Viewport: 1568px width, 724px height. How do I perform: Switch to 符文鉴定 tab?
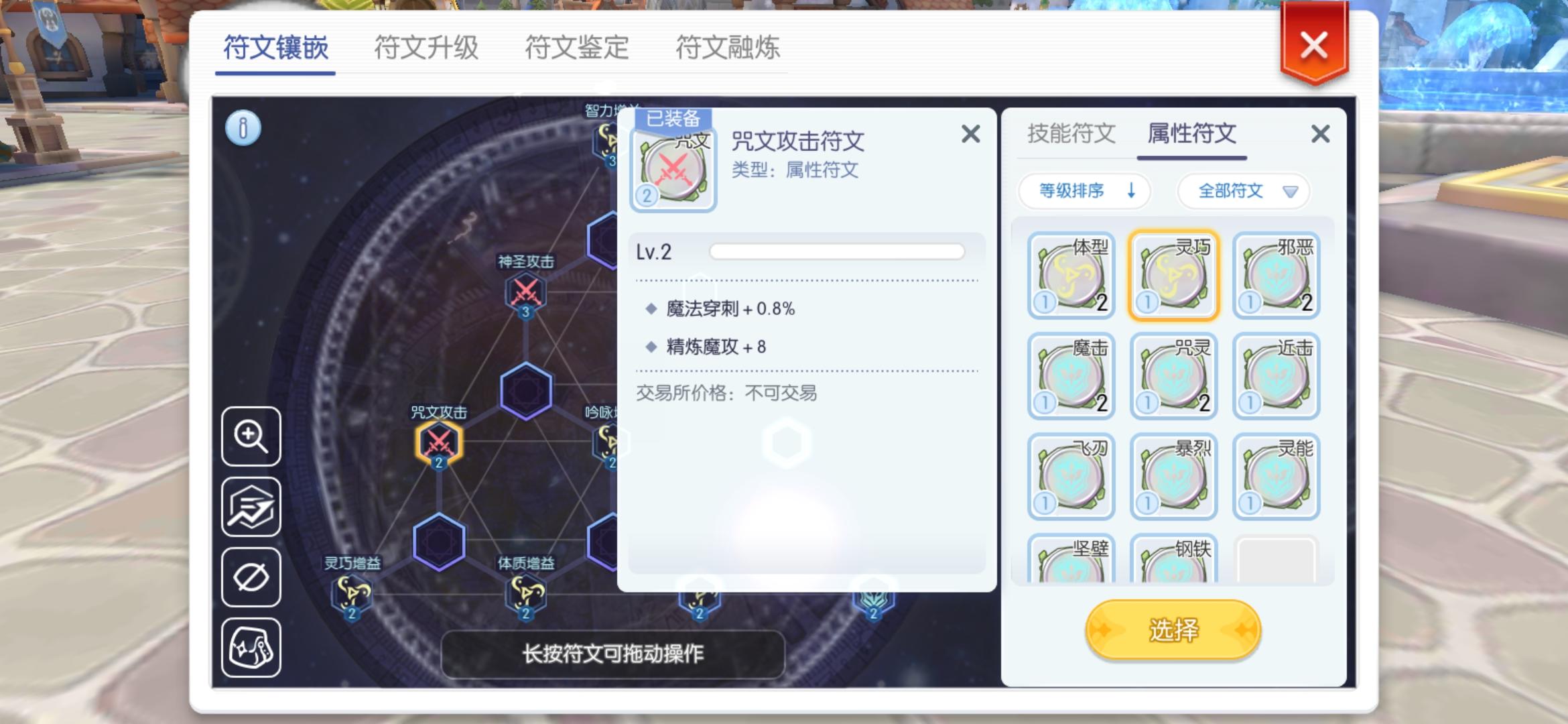coord(577,48)
